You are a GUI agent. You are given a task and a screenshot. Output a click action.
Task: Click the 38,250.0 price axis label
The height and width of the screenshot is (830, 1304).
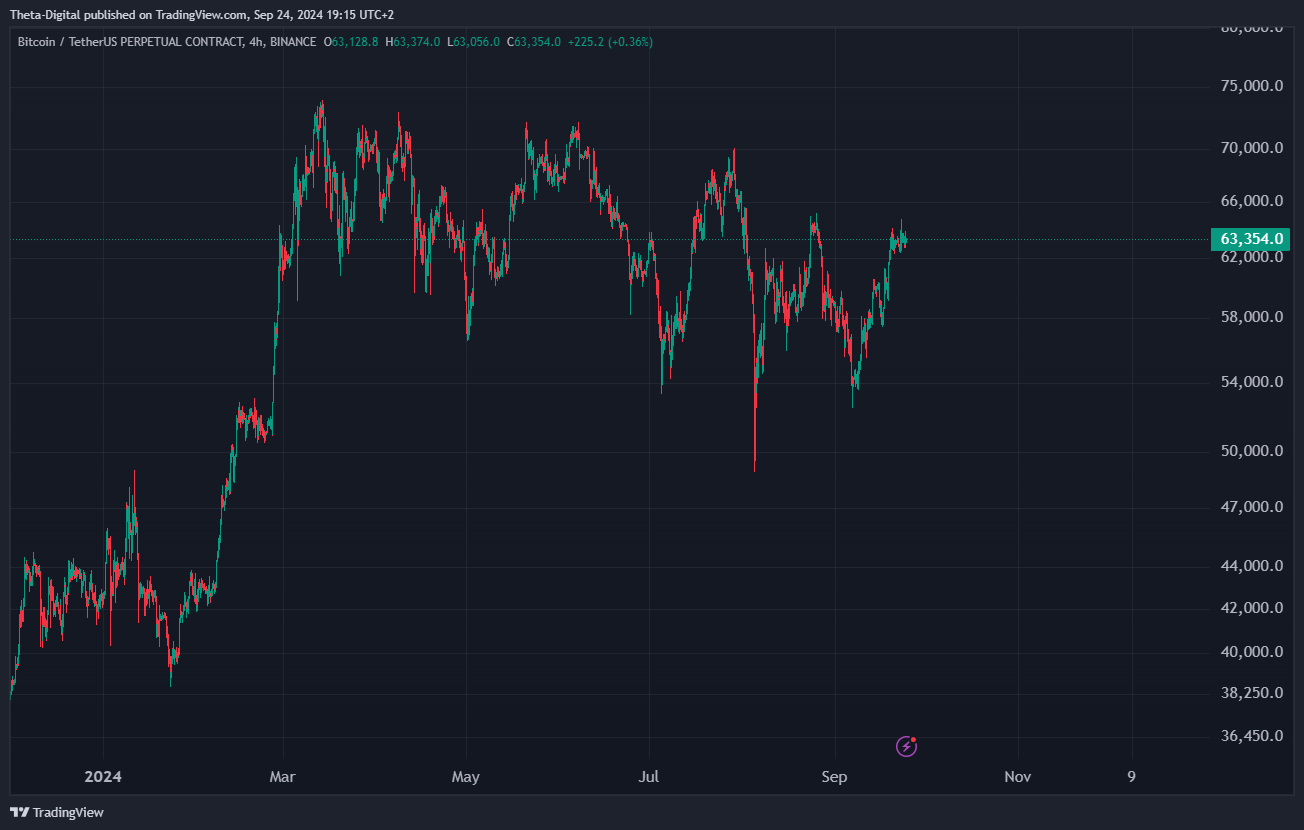coord(1252,692)
